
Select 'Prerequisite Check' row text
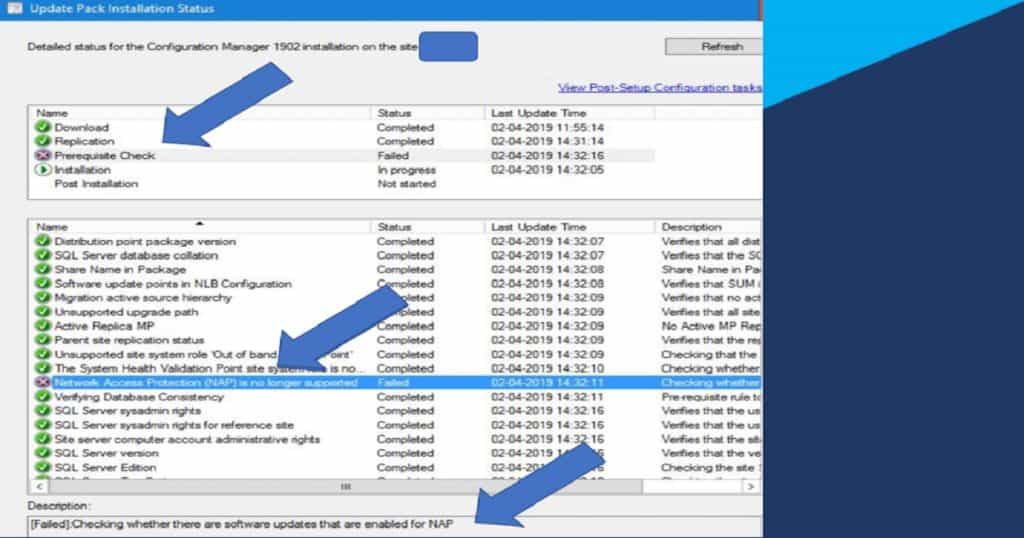[104, 155]
